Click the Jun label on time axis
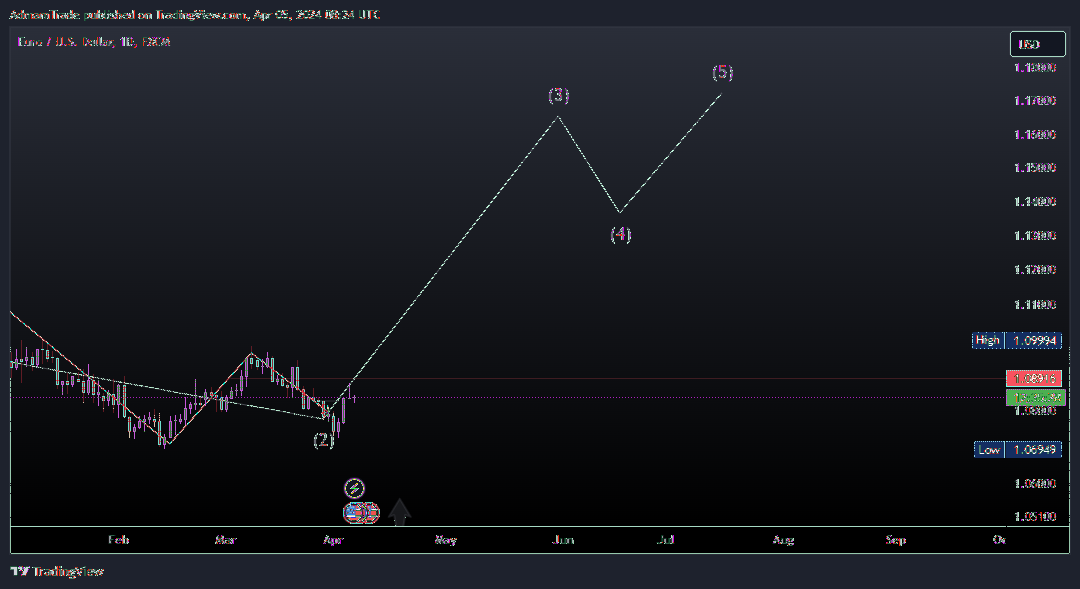The height and width of the screenshot is (589, 1080). (563, 540)
